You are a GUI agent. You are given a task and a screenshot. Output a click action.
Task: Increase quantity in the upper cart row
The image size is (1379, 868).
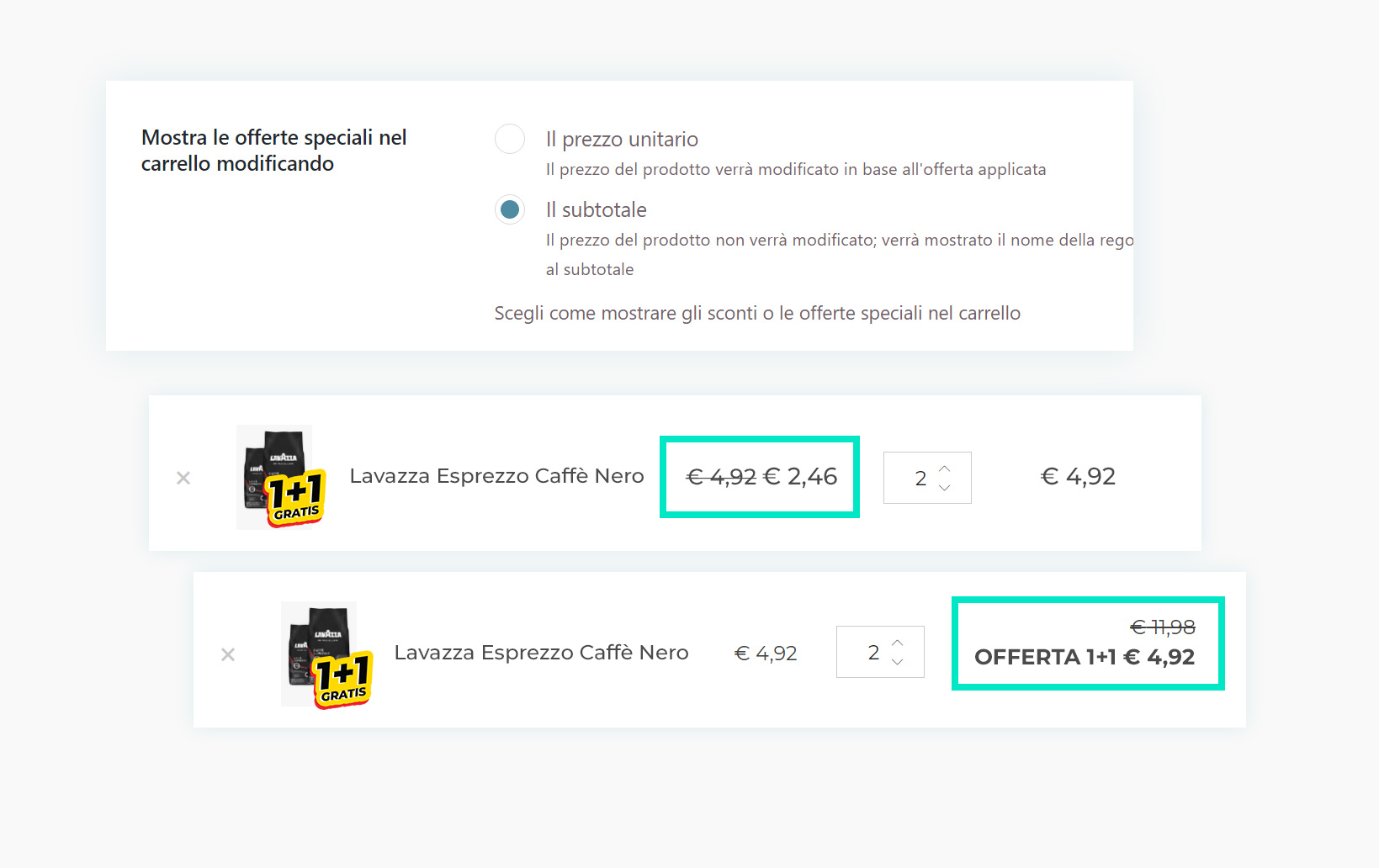click(x=945, y=468)
